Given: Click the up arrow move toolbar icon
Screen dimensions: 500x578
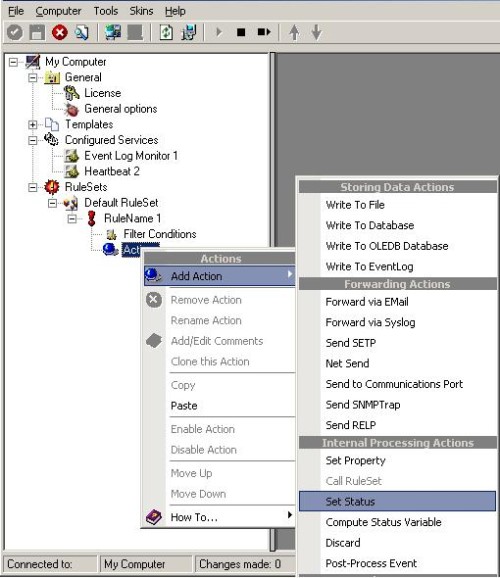Looking at the screenshot, I should (x=294, y=32).
